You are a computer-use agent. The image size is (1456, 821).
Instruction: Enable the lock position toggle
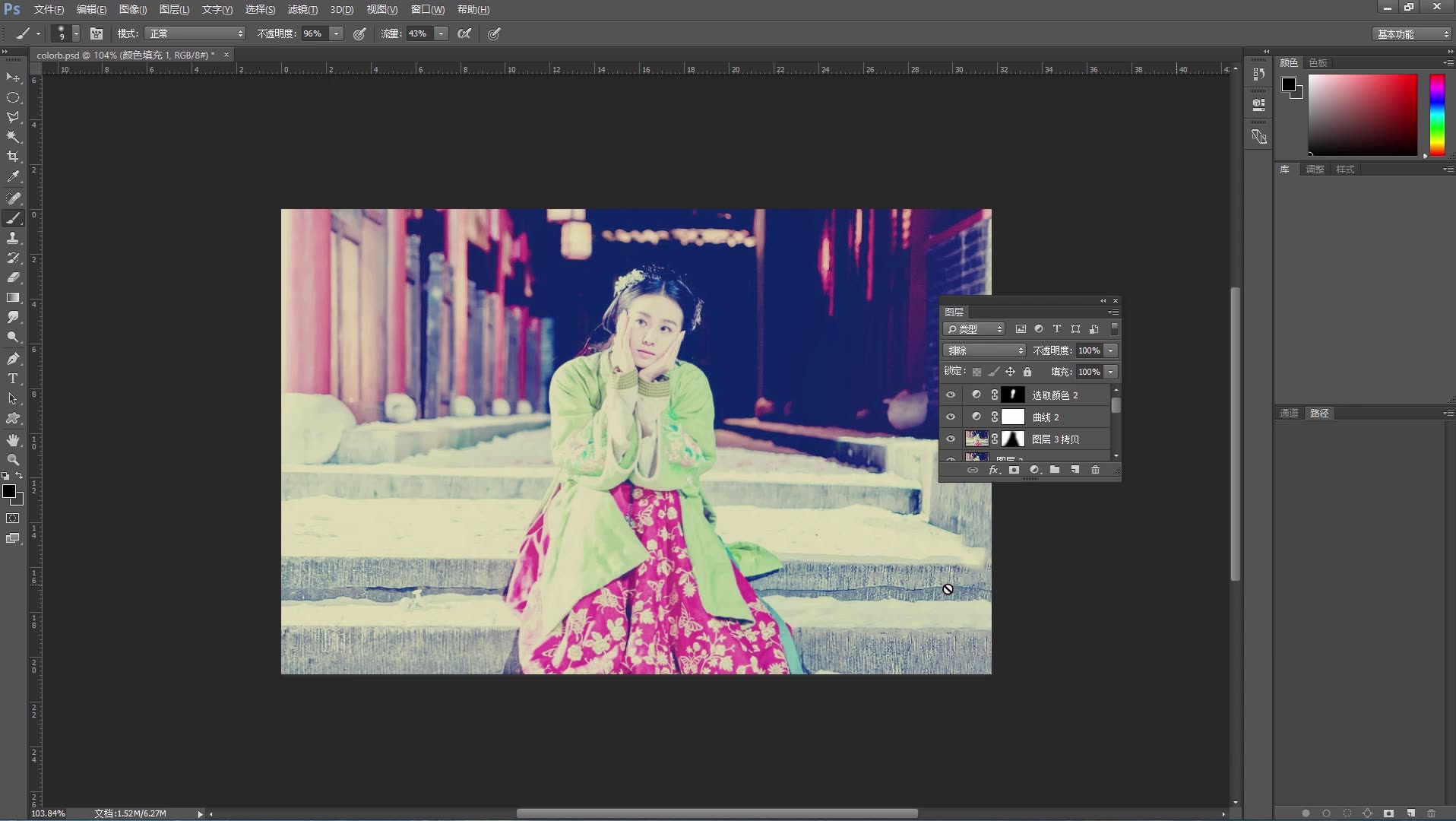(1011, 372)
